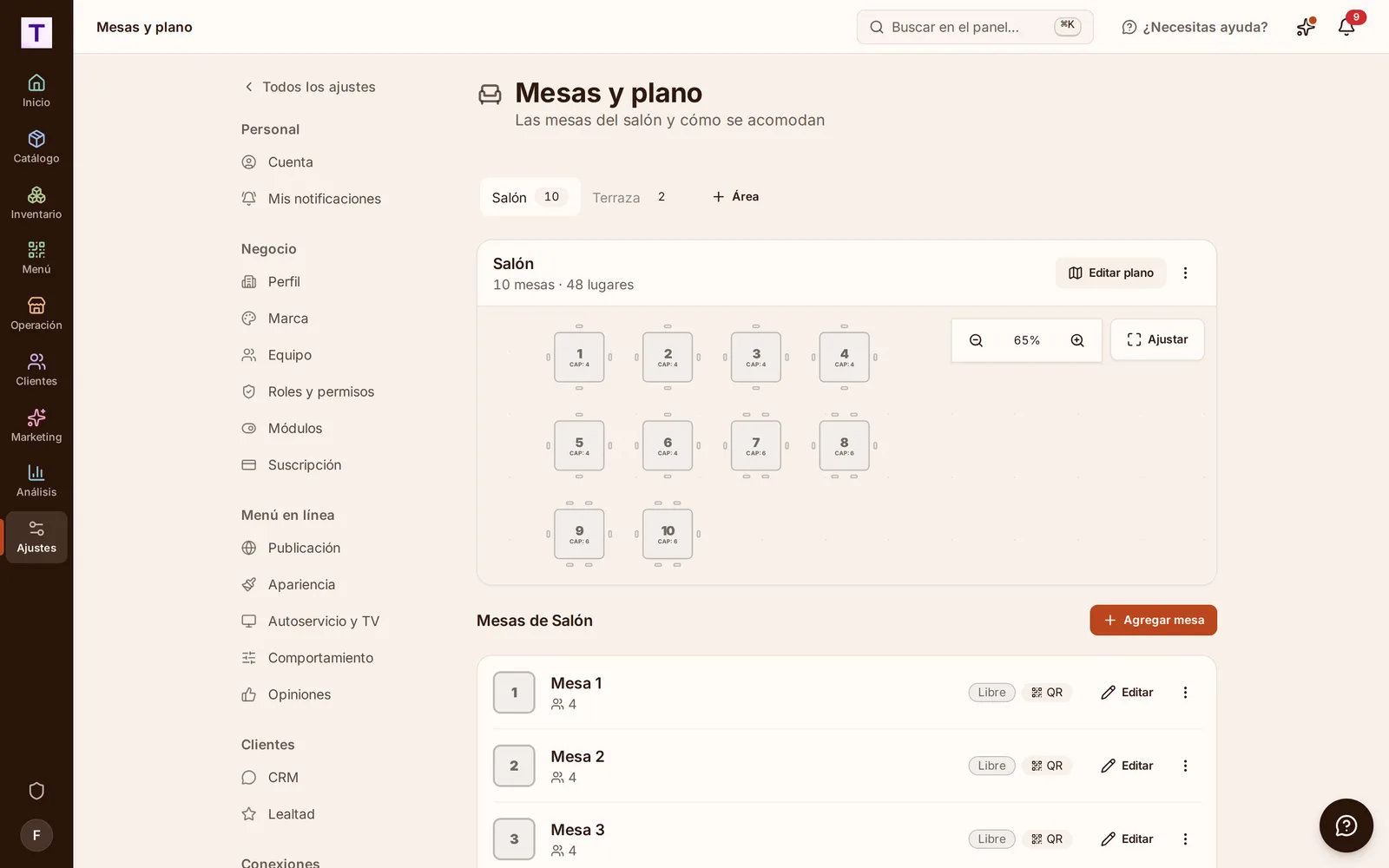Add a new Área

(x=735, y=197)
